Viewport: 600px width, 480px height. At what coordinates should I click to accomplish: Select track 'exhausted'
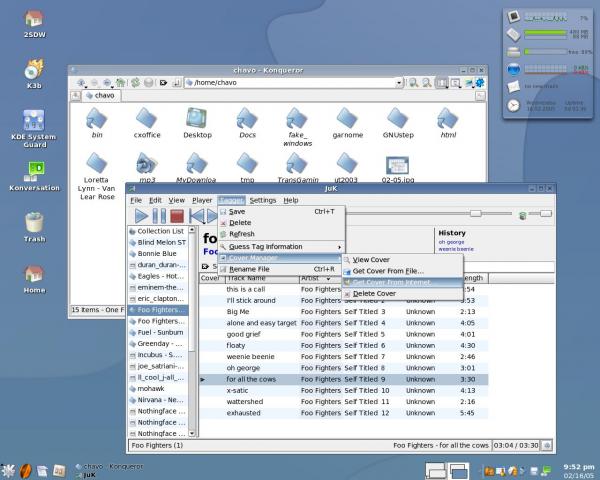[x=344, y=413]
